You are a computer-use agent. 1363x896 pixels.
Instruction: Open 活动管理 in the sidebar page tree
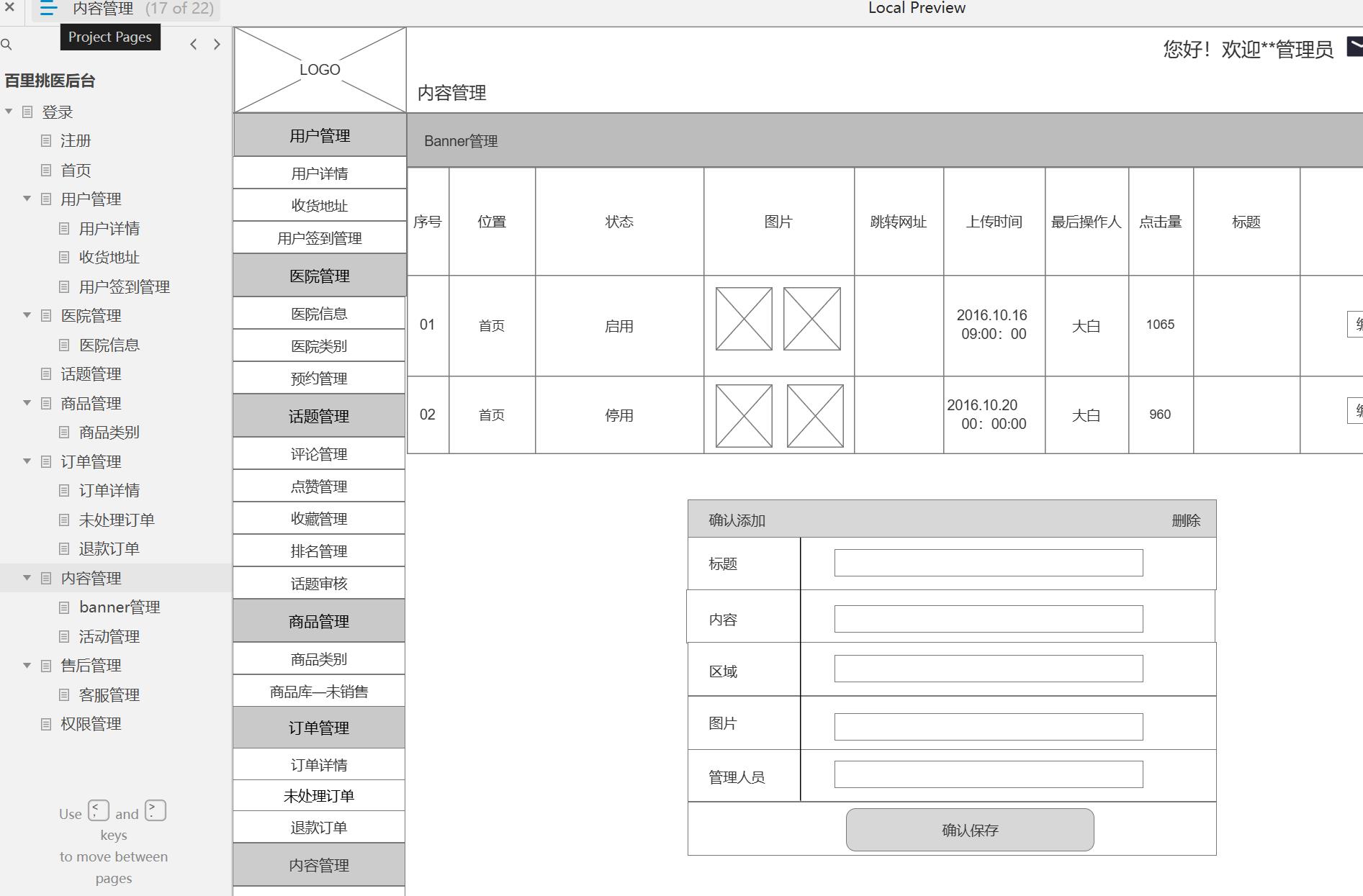click(x=109, y=637)
